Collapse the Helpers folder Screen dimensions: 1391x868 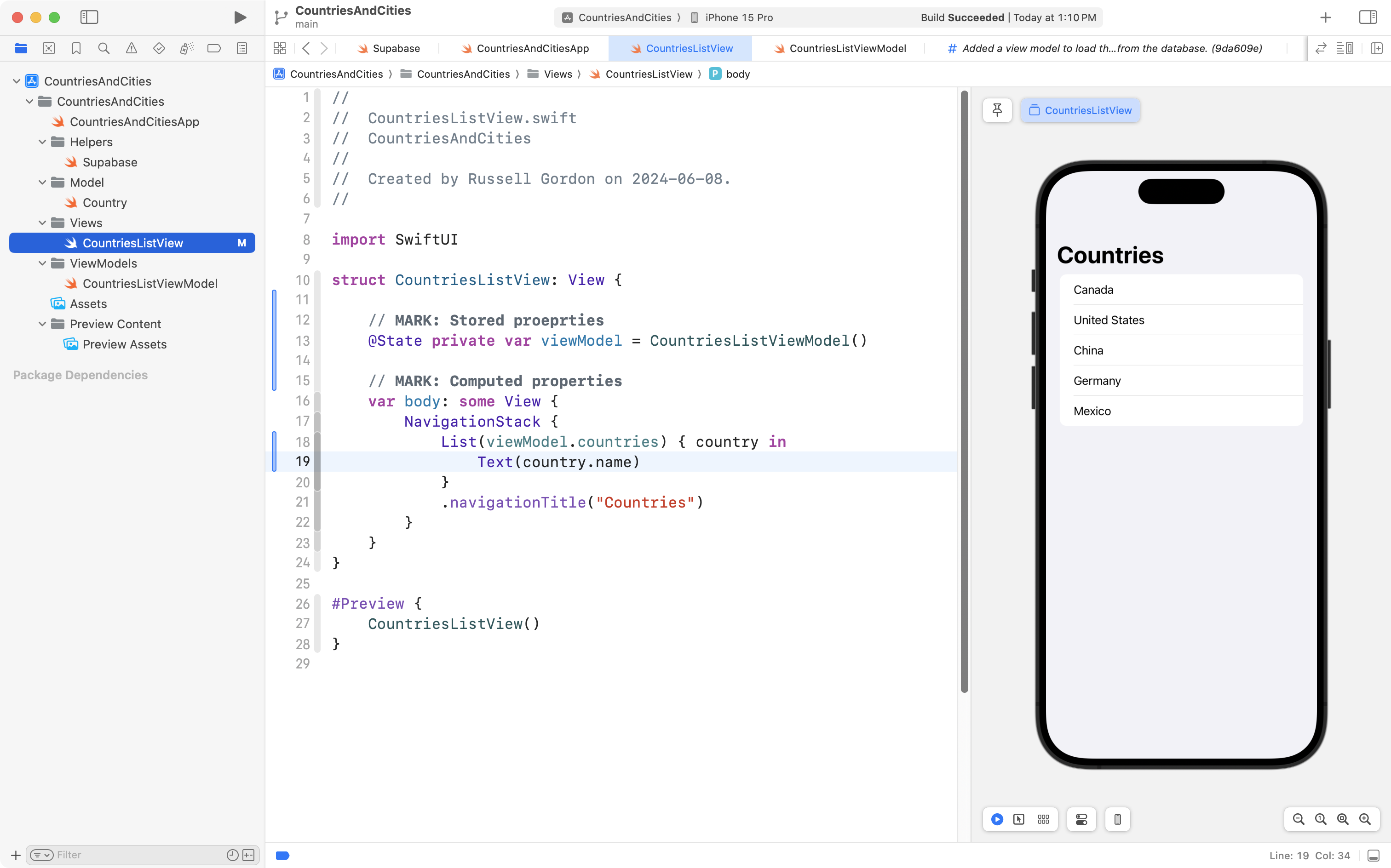point(42,142)
